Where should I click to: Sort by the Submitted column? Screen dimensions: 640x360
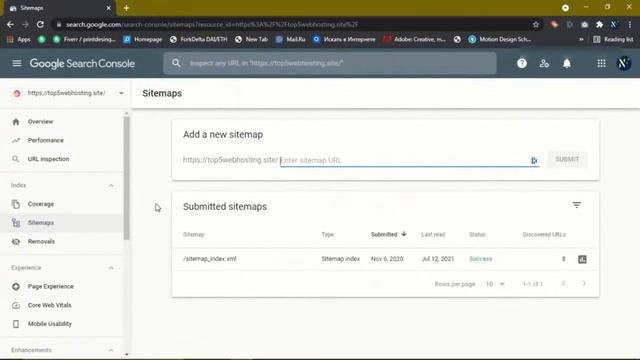tap(389, 234)
